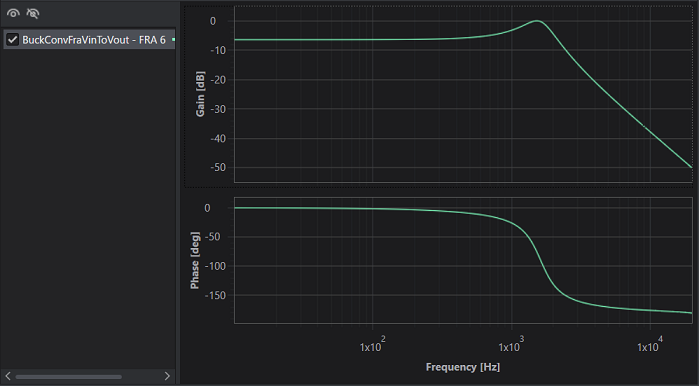Click the show all traces eye icon
Viewport: 699px width, 386px height.
13,13
